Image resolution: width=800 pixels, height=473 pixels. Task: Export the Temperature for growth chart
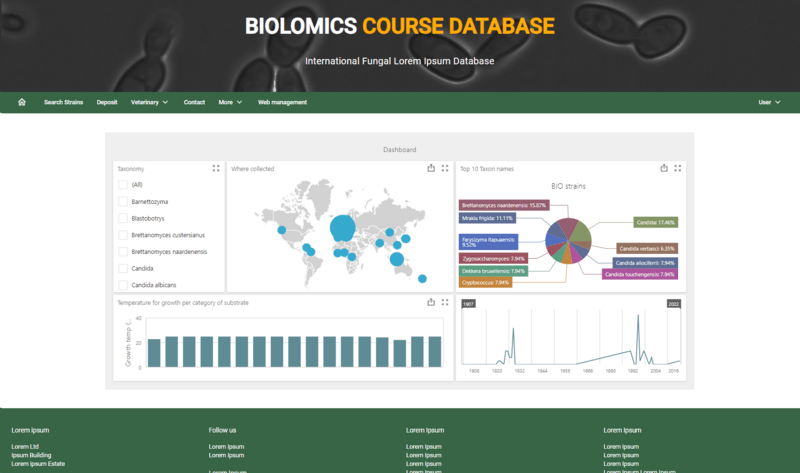[431, 302]
